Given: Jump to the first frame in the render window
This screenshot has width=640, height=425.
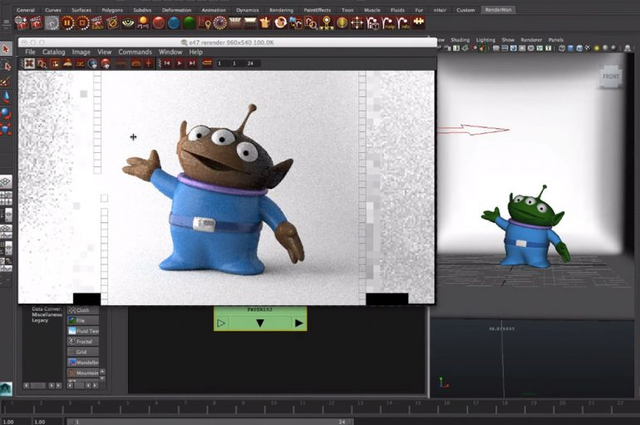Looking at the screenshot, I should coord(167,63).
